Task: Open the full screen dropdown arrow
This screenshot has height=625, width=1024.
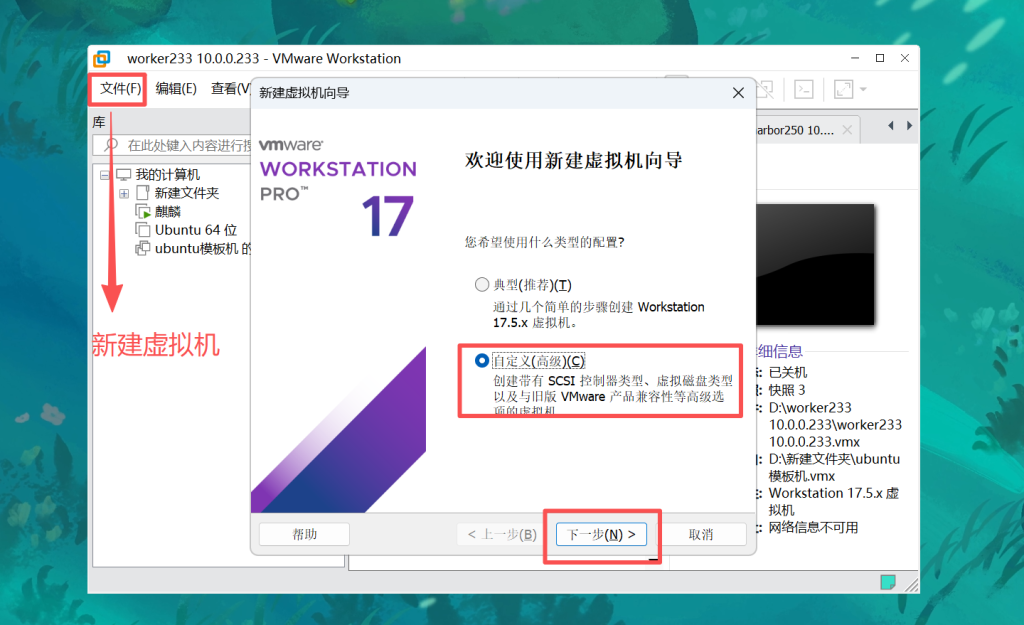Action: pos(862,89)
